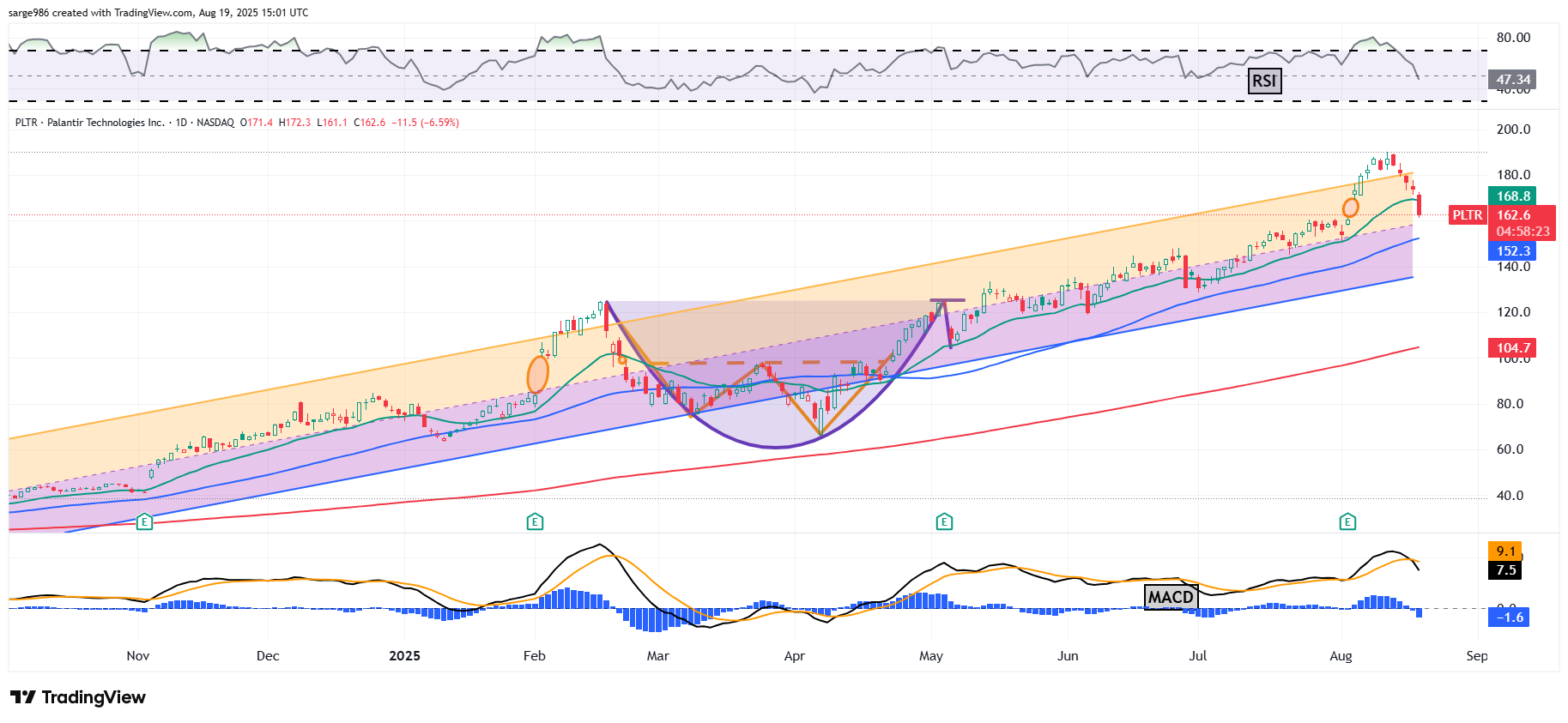Click the blue -1.6 histogram value label

point(1510,618)
